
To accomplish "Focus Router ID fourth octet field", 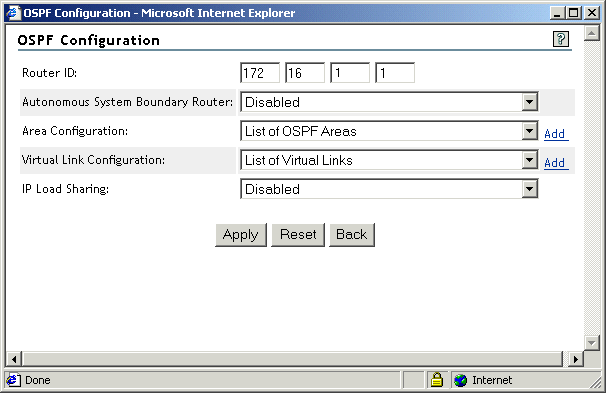I will click(395, 73).
